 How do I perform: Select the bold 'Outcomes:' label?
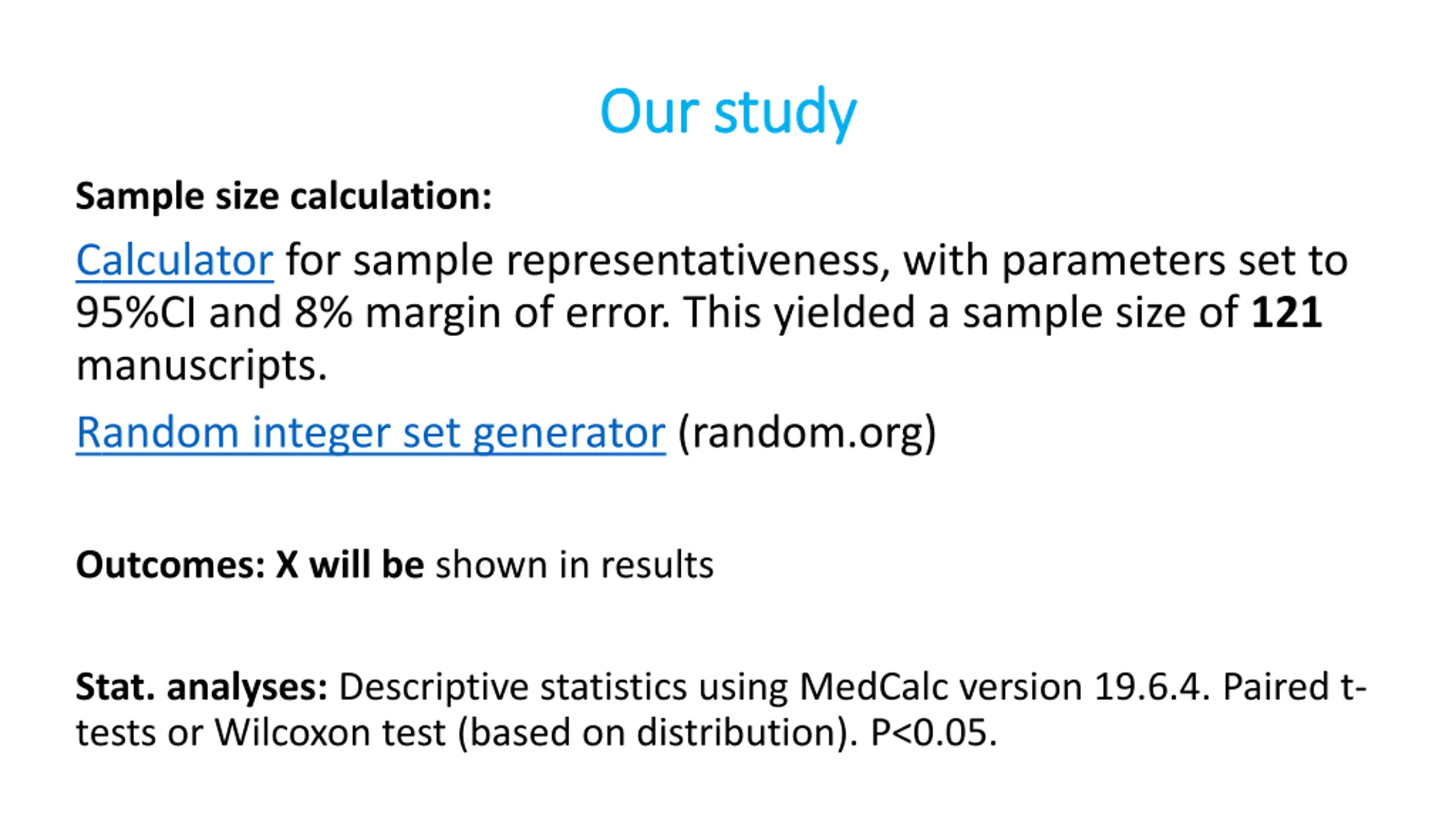171,565
